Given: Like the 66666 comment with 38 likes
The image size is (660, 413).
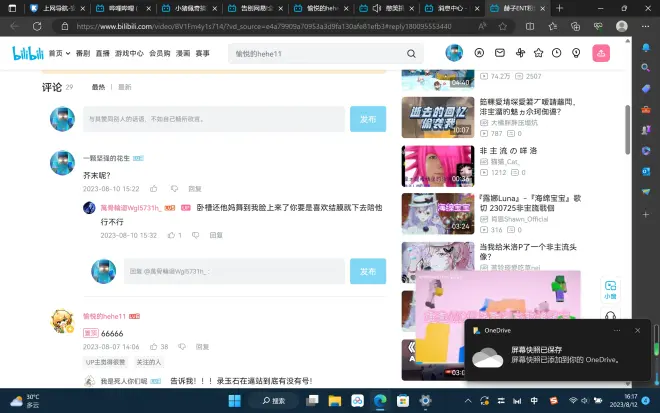Looking at the screenshot, I should pyautogui.click(x=153, y=347).
